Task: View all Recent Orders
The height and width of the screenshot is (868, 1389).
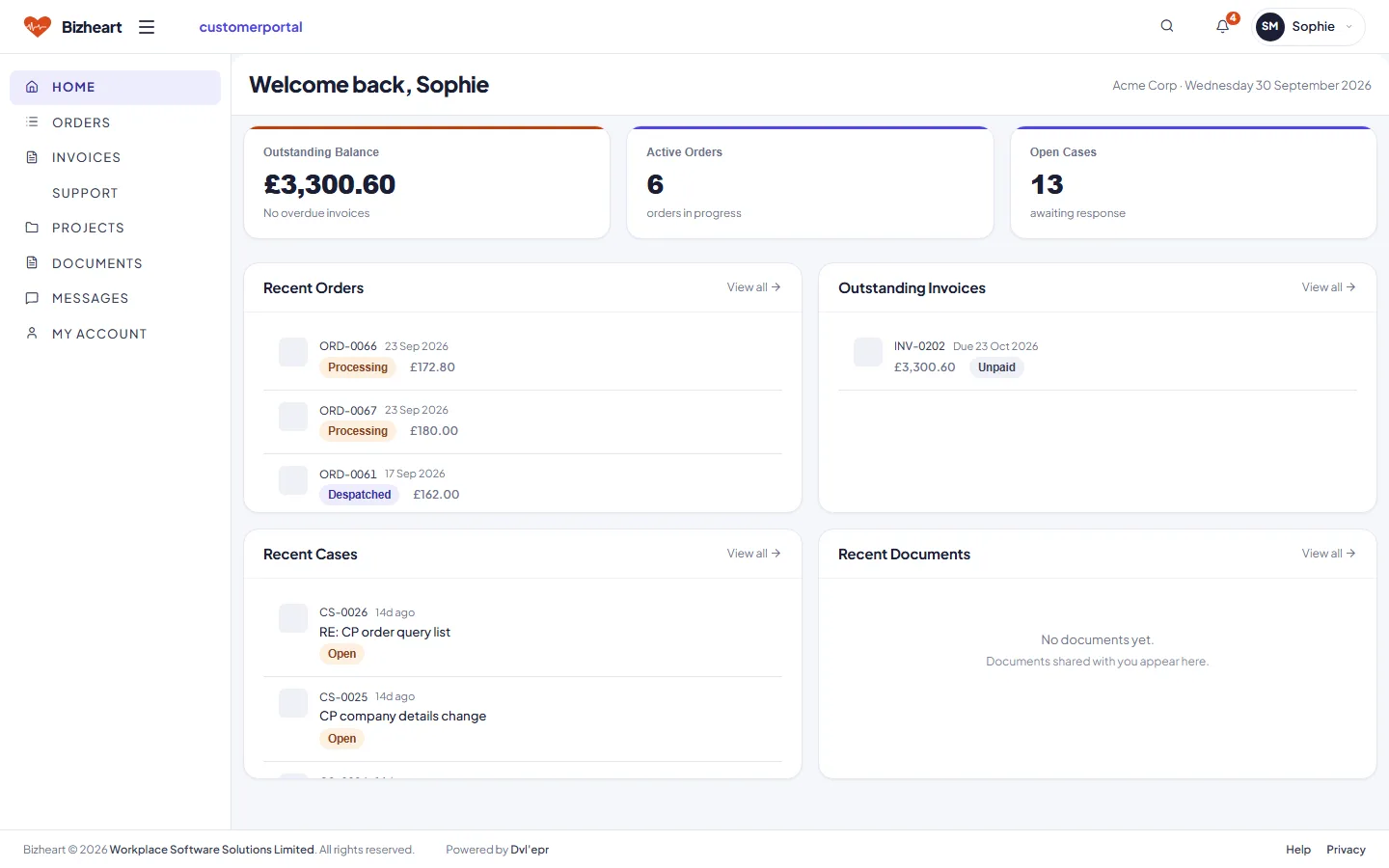Action: tap(754, 287)
